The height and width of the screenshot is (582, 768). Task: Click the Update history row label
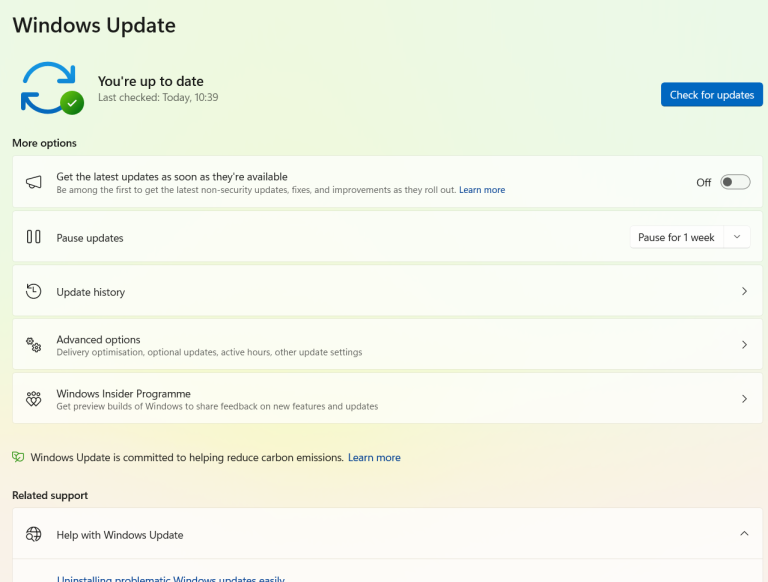(x=91, y=292)
